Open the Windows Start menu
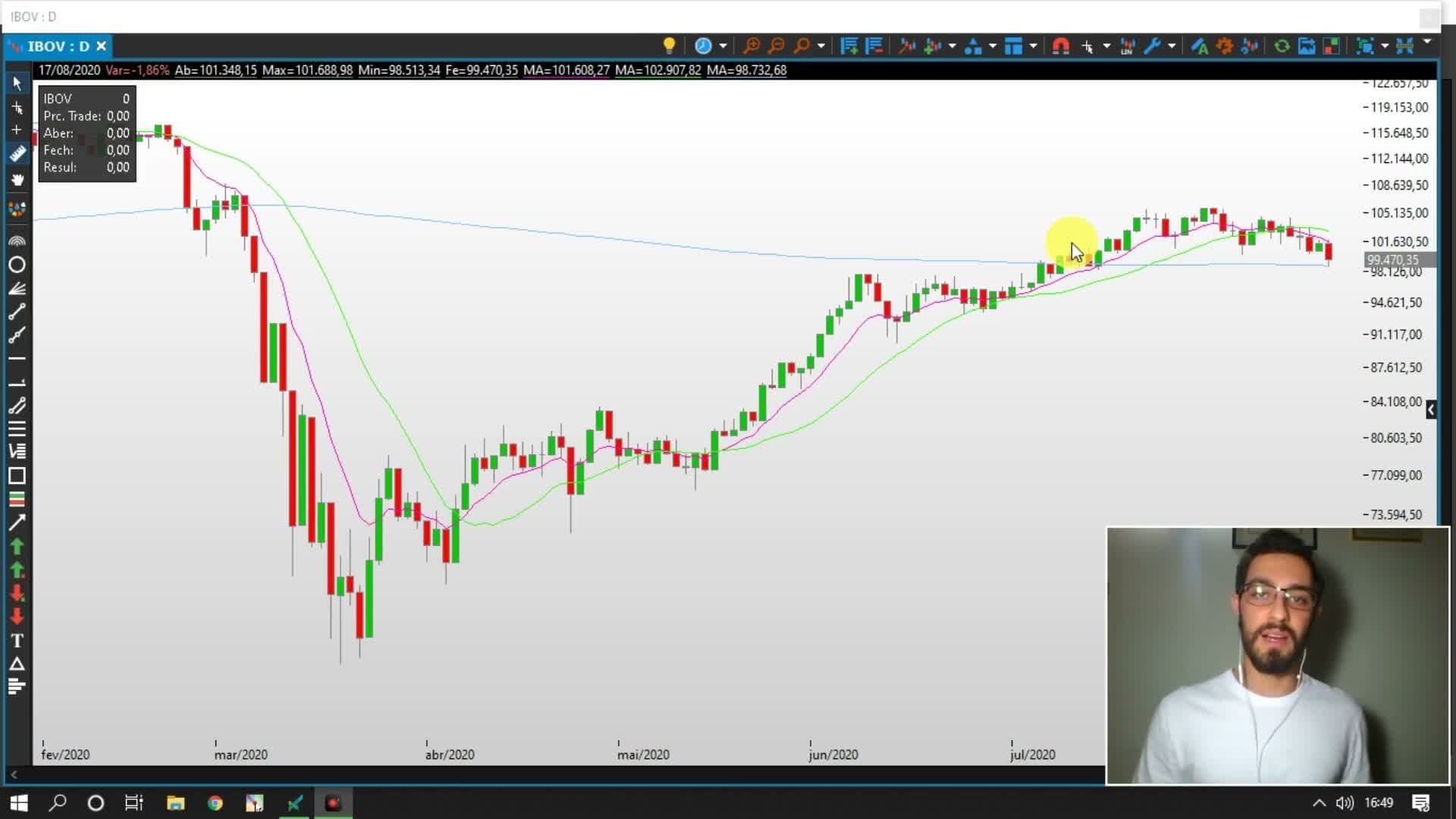 19,802
